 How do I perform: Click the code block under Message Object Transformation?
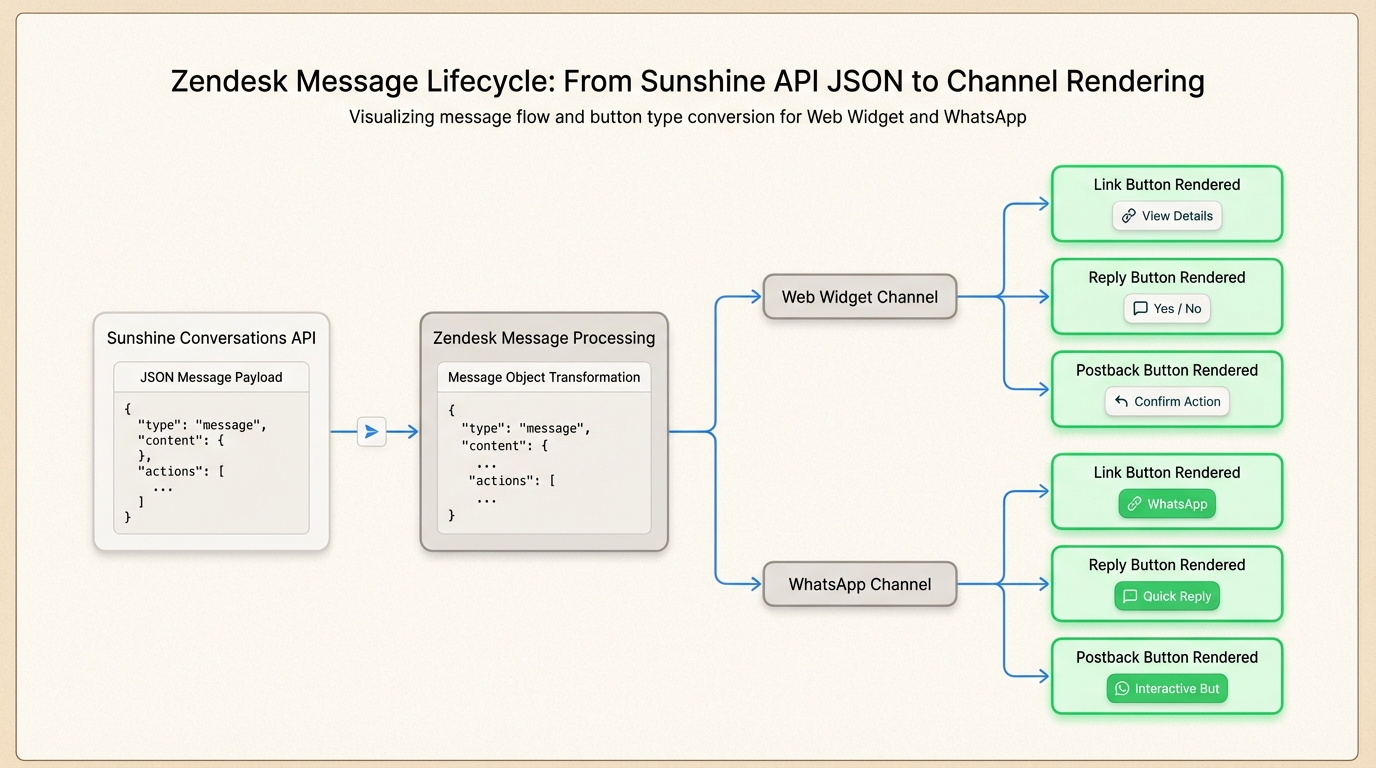pyautogui.click(x=544, y=463)
